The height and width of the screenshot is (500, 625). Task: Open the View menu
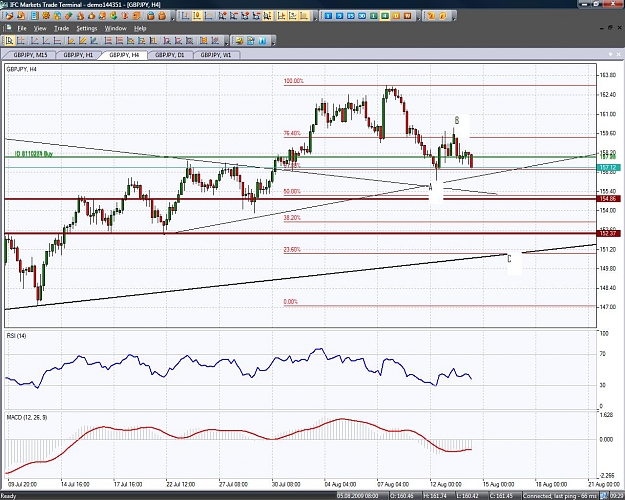point(40,28)
